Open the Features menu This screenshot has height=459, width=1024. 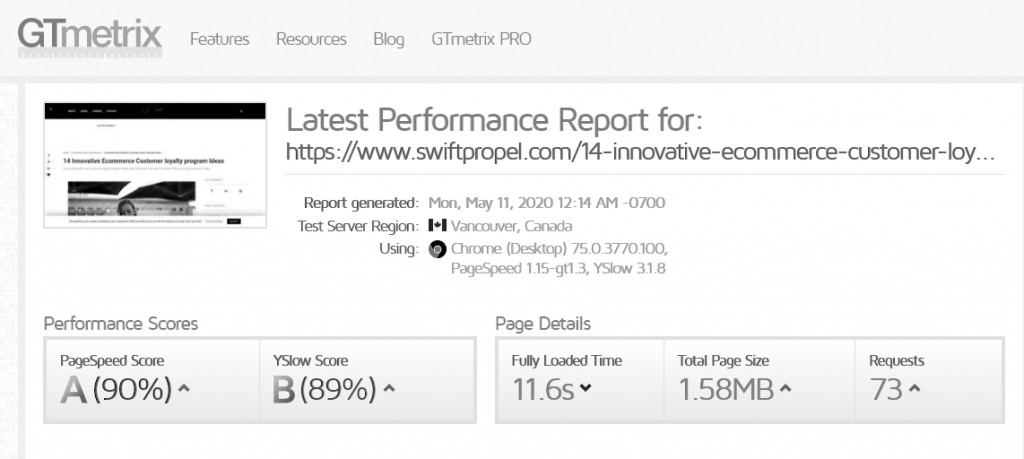point(219,39)
